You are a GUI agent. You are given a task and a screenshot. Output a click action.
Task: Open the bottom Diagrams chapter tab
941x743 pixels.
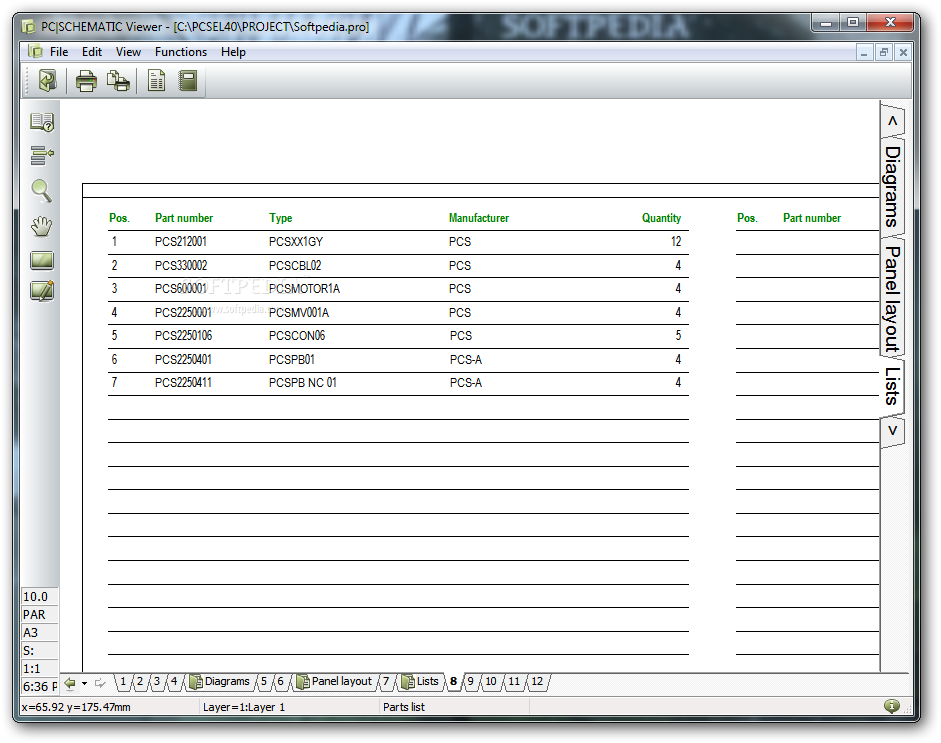coord(220,682)
